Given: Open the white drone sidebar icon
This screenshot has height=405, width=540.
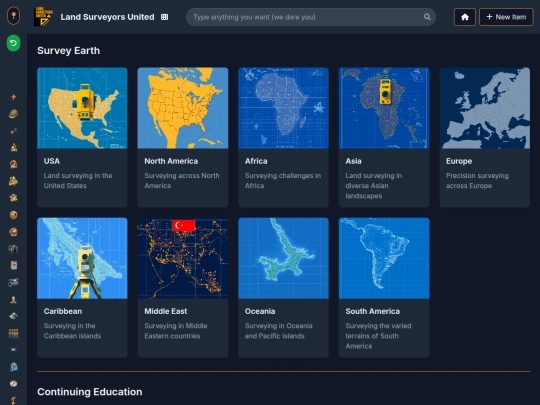Looking at the screenshot, I should coord(13,350).
